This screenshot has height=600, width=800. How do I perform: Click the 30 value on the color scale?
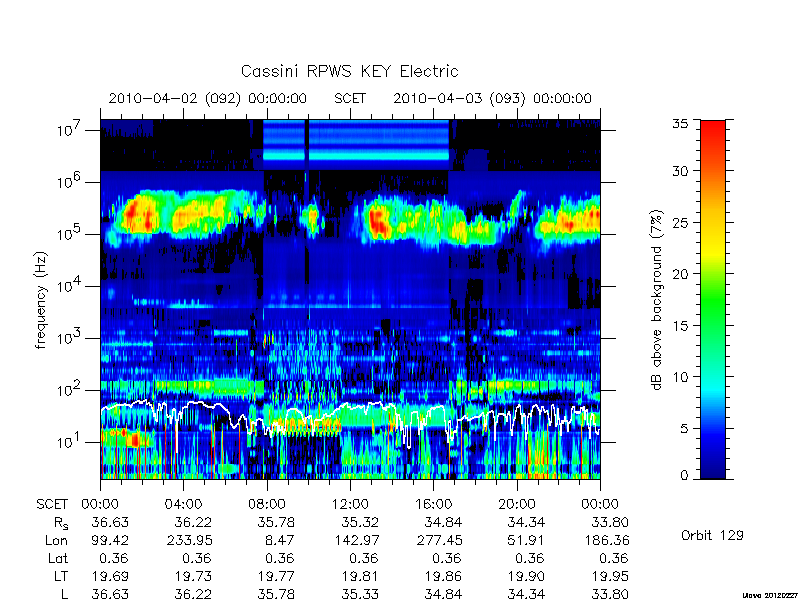[x=680, y=170]
